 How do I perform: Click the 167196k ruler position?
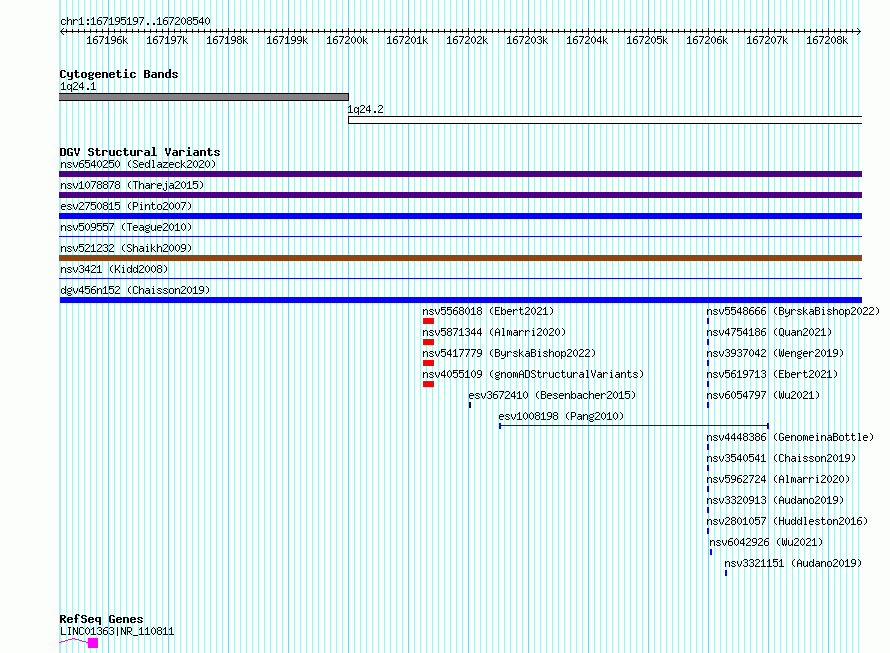tap(107, 40)
